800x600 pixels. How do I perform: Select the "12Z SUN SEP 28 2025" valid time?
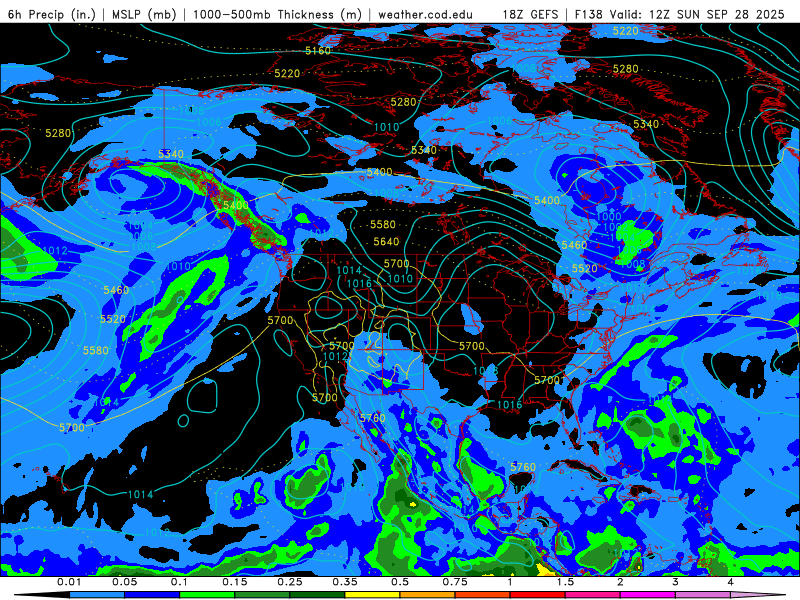pyautogui.click(x=716, y=14)
